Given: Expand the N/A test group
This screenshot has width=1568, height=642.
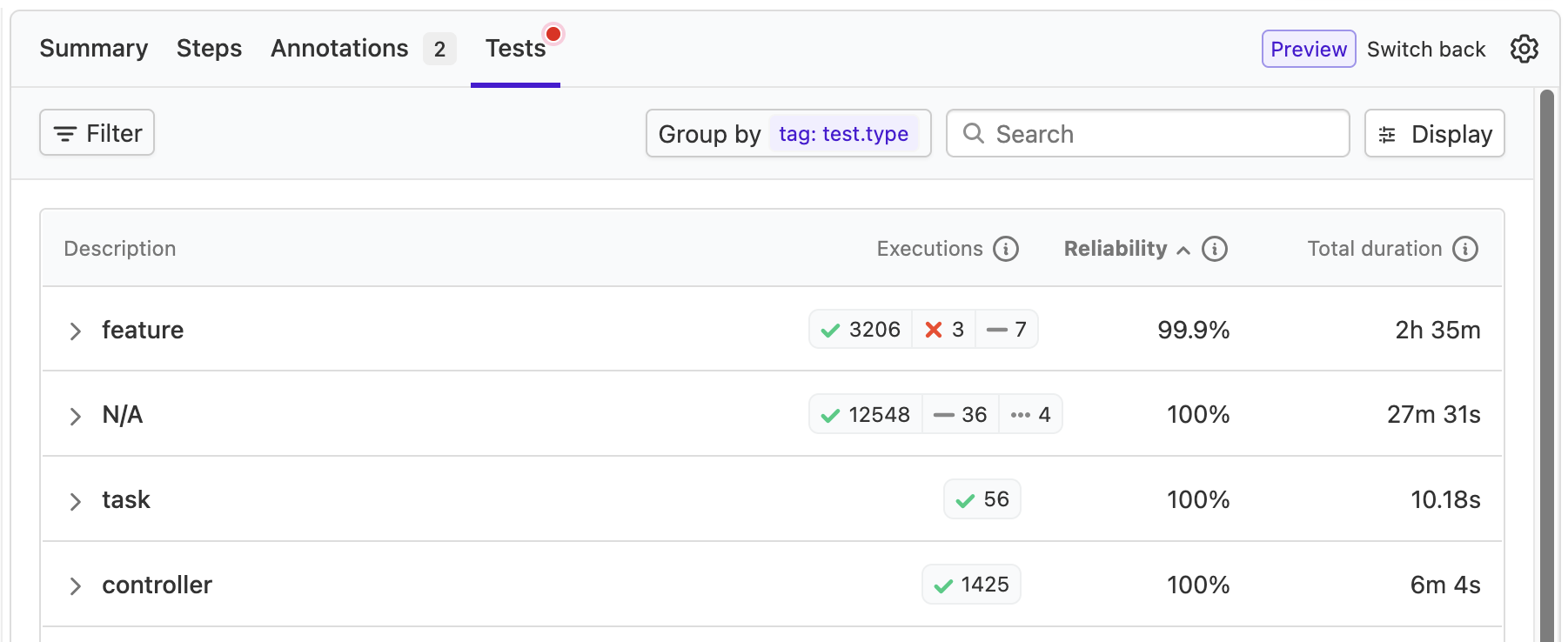Looking at the screenshot, I should pyautogui.click(x=76, y=416).
